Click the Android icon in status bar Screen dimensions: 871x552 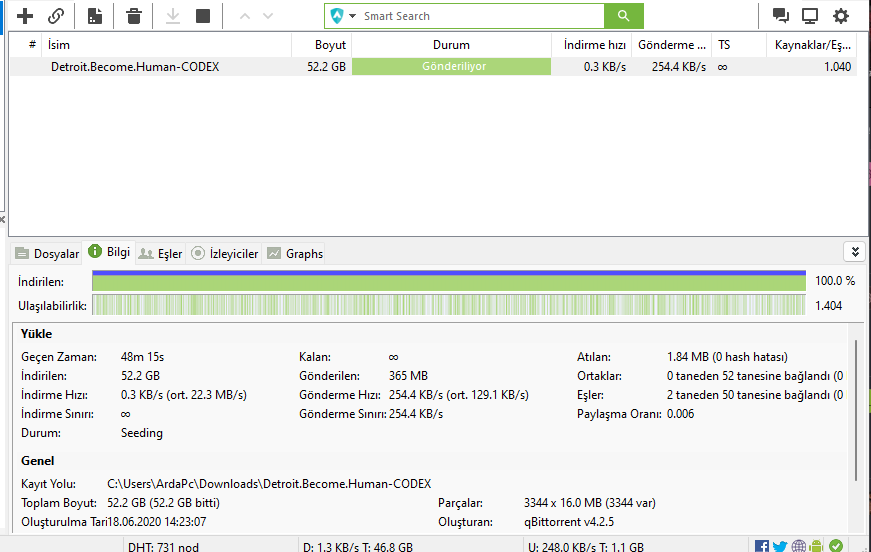click(816, 546)
